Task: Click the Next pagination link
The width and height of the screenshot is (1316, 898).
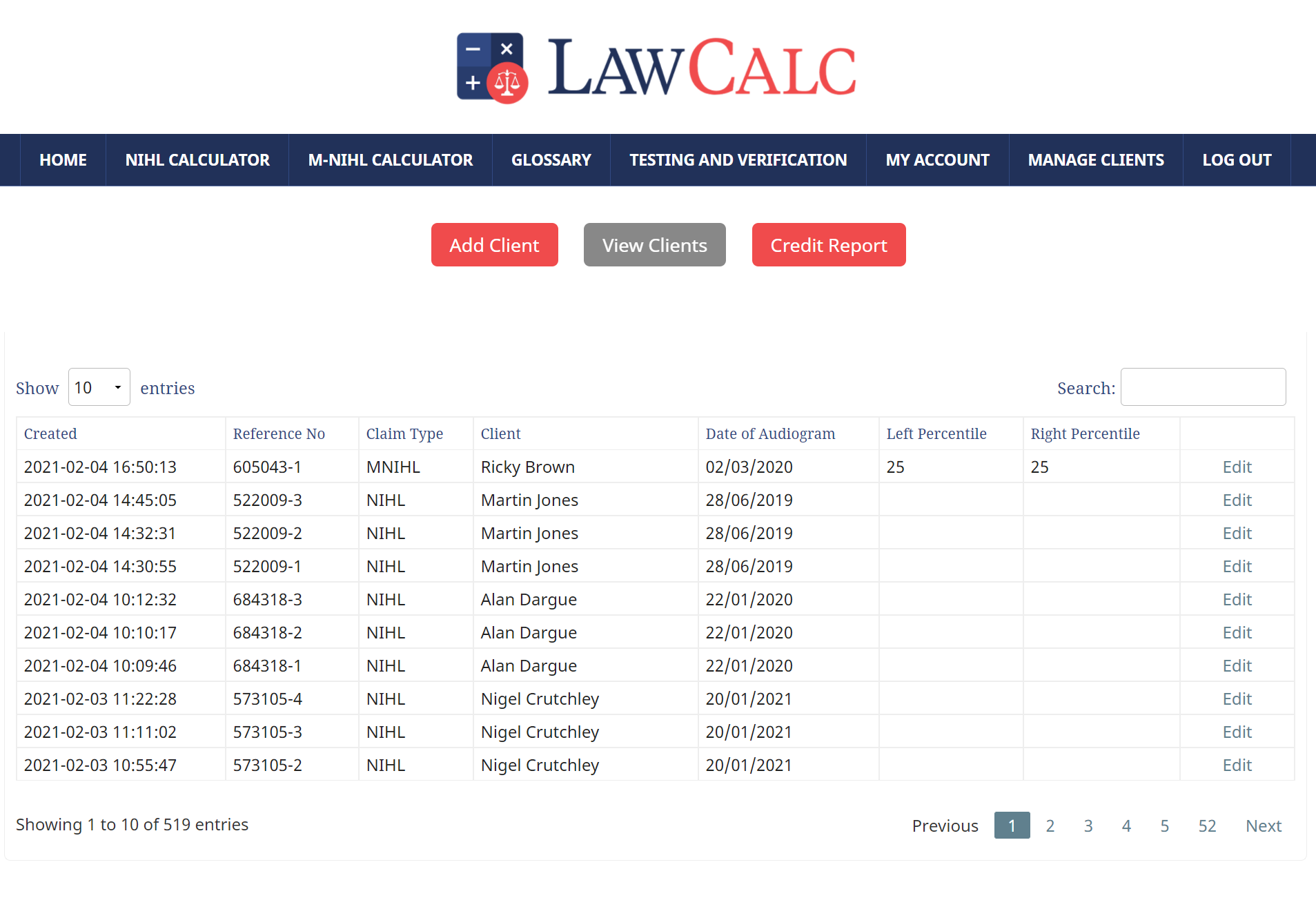Action: point(1264,826)
